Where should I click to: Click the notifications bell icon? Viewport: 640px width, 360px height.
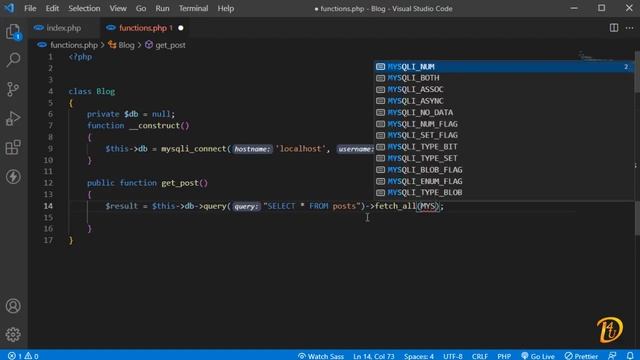(x=630, y=356)
